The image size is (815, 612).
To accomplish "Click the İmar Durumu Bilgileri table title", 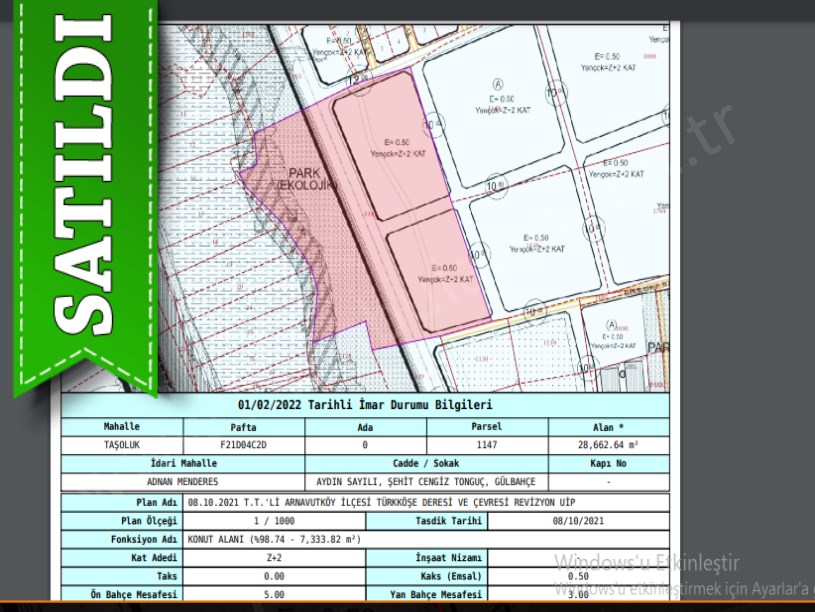I will click(365, 406).
